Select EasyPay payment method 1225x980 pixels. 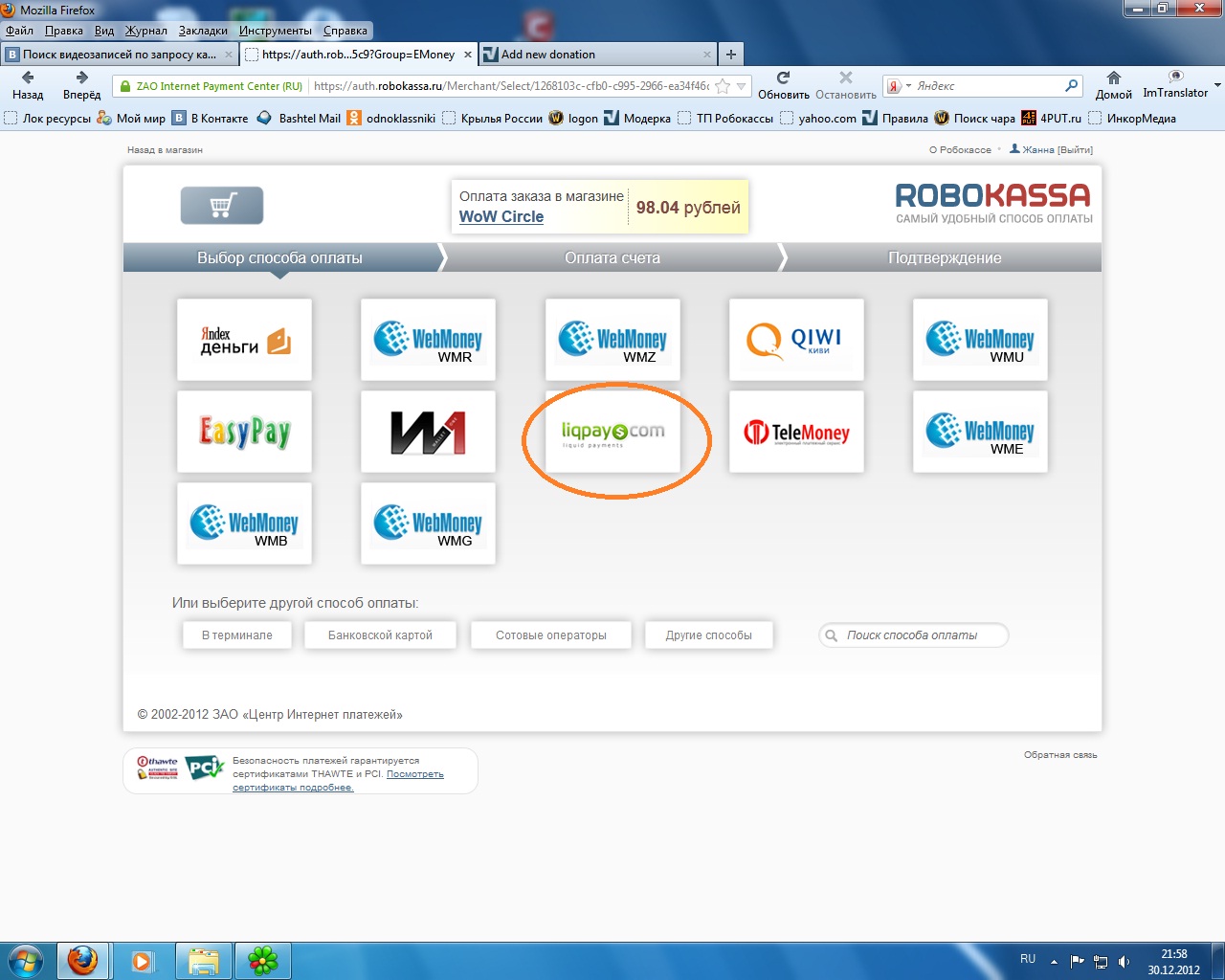pyautogui.click(x=244, y=432)
